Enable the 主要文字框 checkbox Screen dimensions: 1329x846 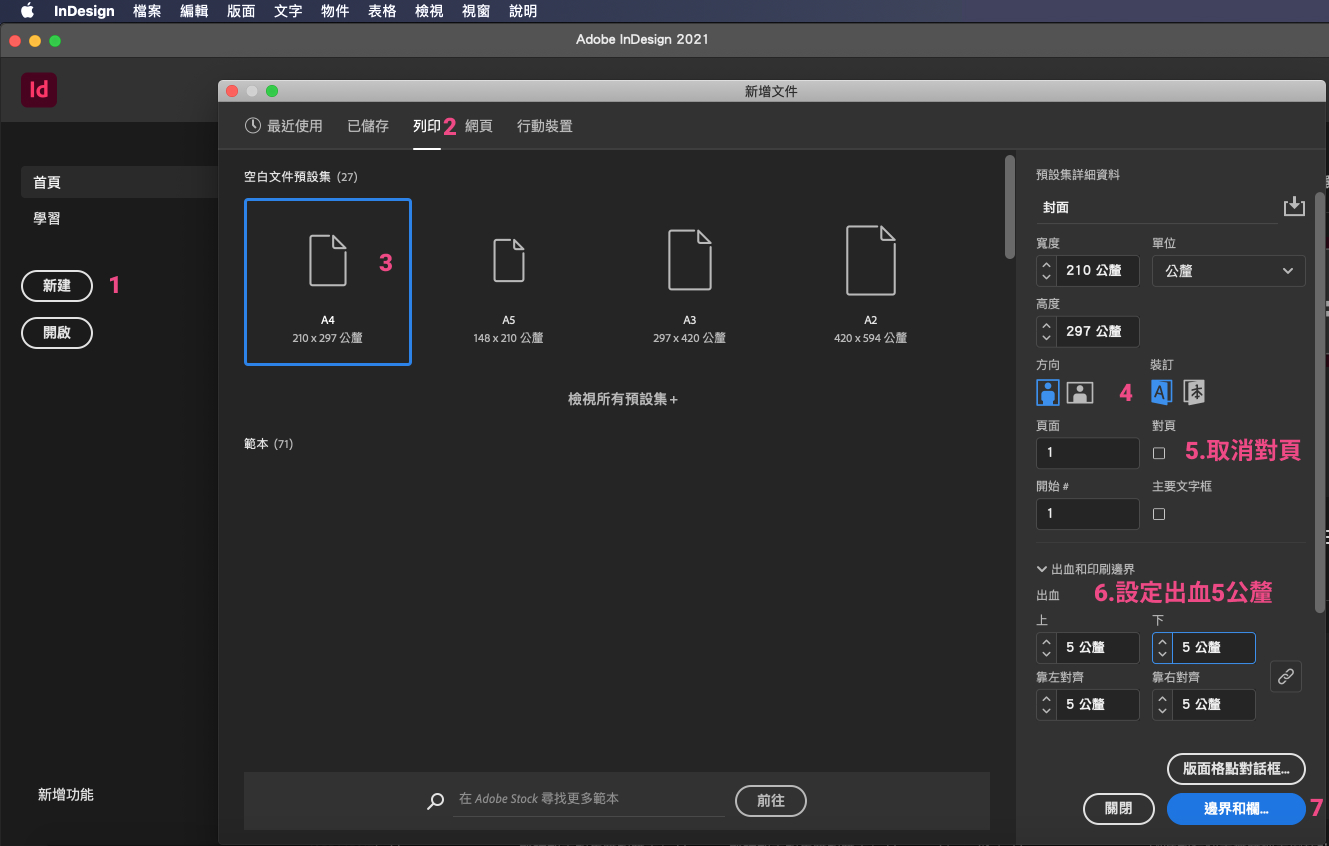tap(1159, 514)
